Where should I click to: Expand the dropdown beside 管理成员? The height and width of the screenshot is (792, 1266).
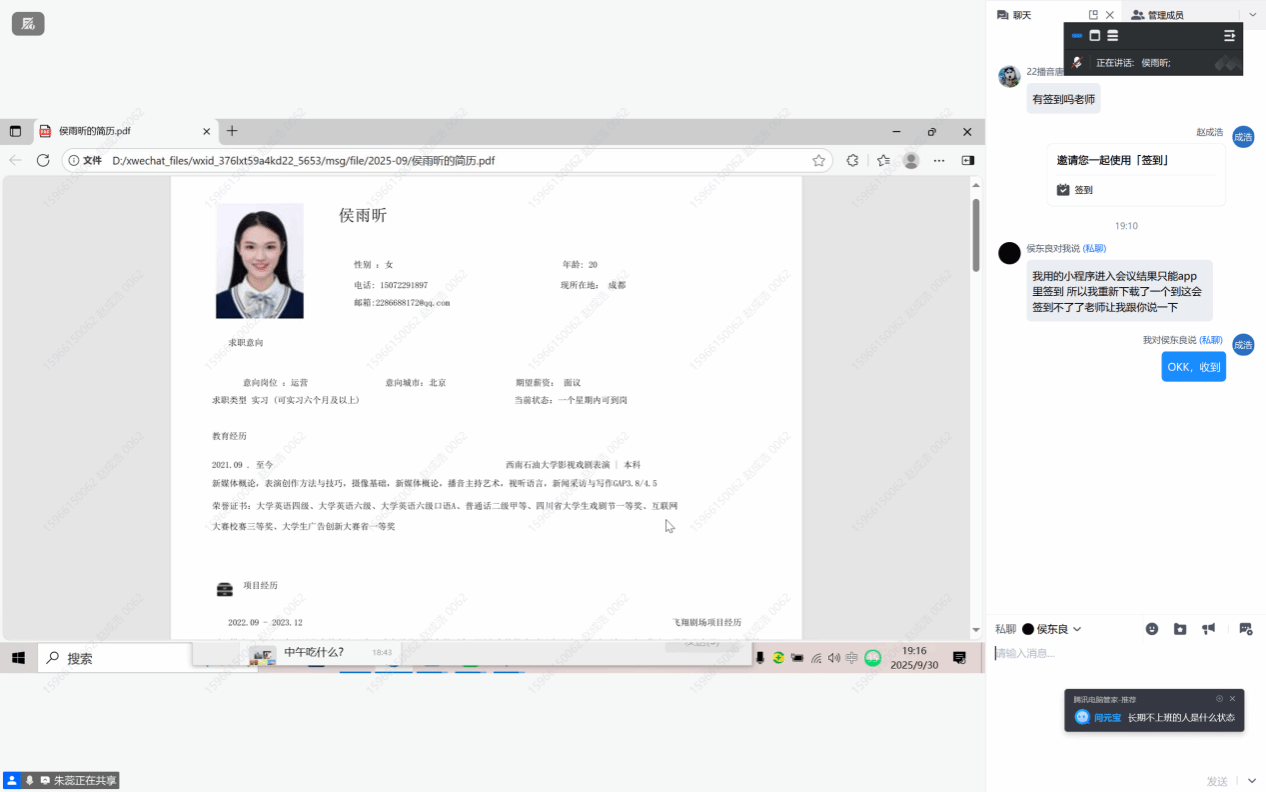point(1252,15)
